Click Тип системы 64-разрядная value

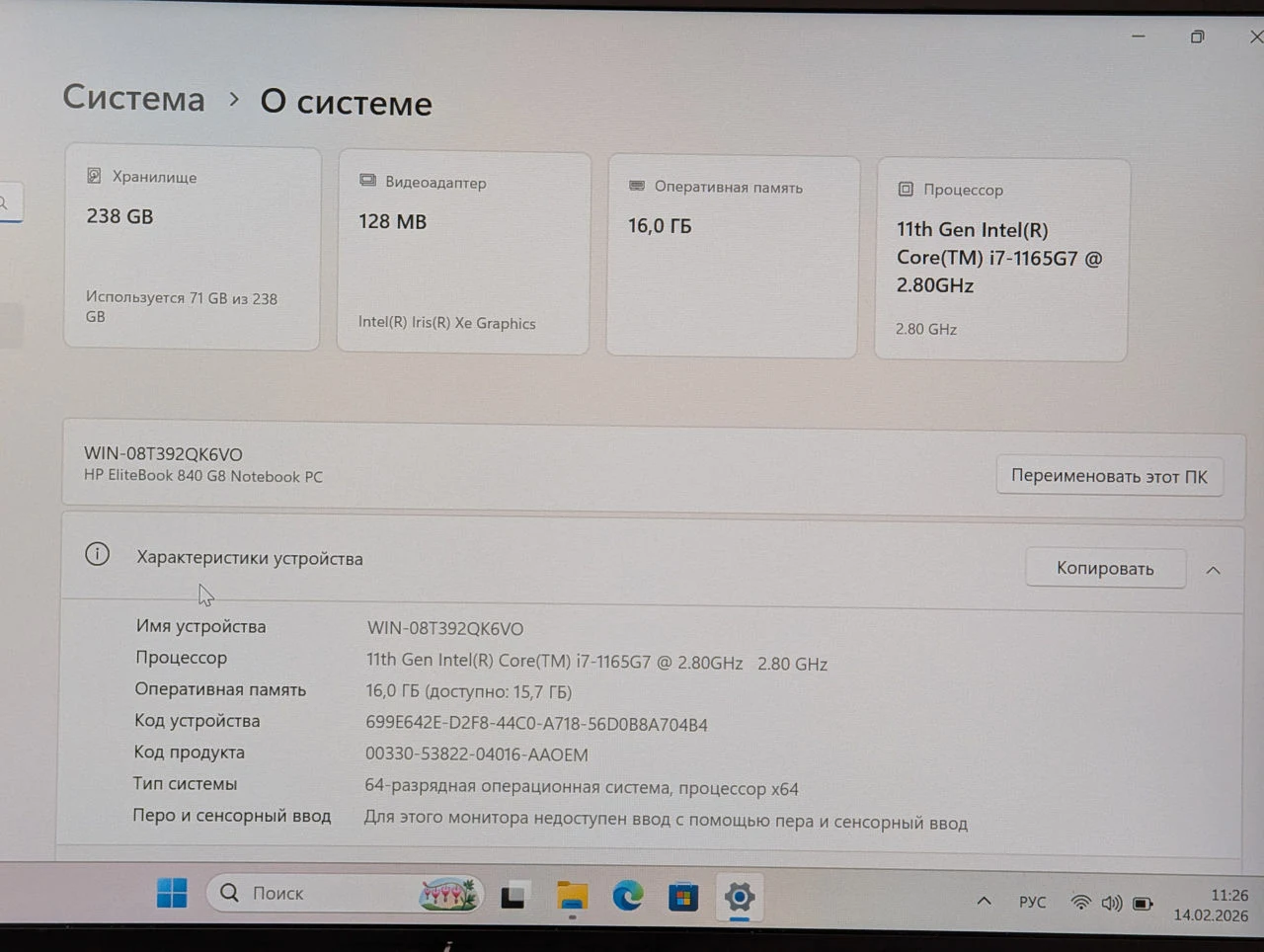[x=582, y=787]
